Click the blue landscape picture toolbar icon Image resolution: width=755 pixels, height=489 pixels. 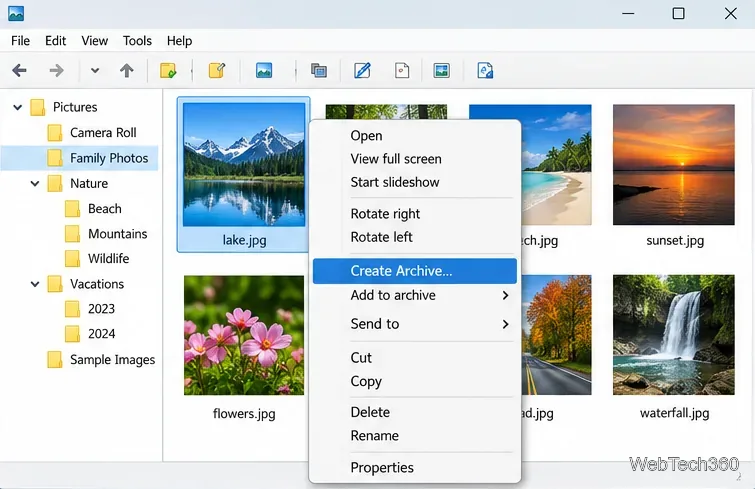tap(264, 70)
